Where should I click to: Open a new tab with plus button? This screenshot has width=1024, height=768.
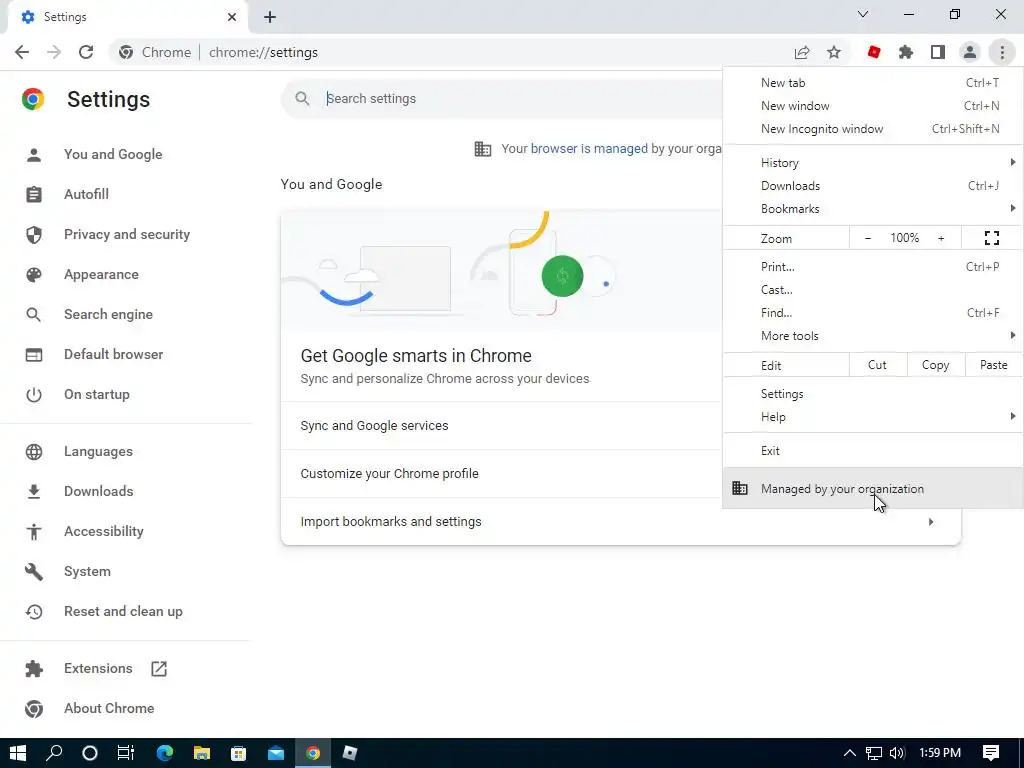coord(270,17)
